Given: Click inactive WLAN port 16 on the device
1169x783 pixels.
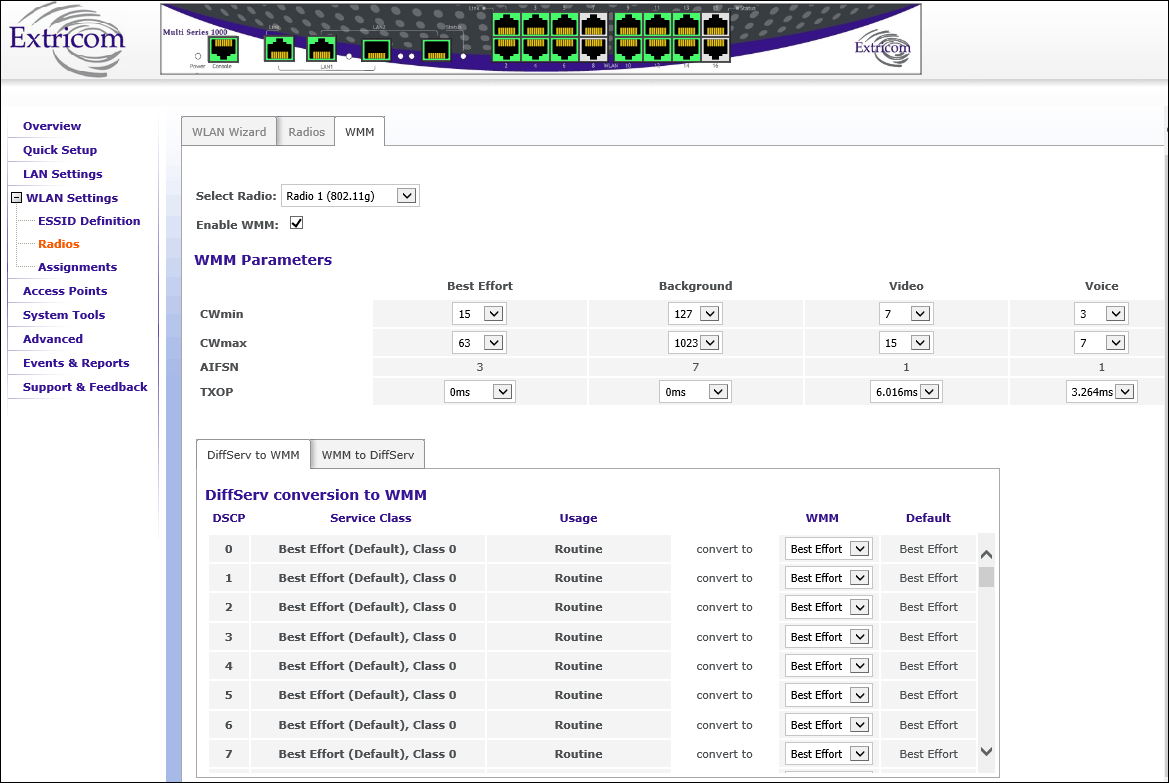Looking at the screenshot, I should pyautogui.click(x=715, y=48).
